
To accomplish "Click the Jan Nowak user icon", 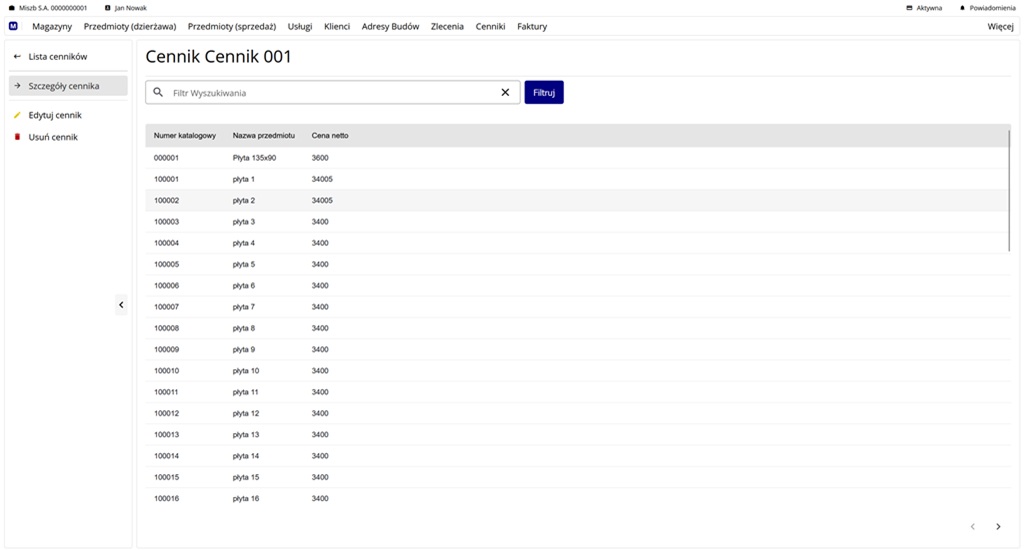I will 108,8.
